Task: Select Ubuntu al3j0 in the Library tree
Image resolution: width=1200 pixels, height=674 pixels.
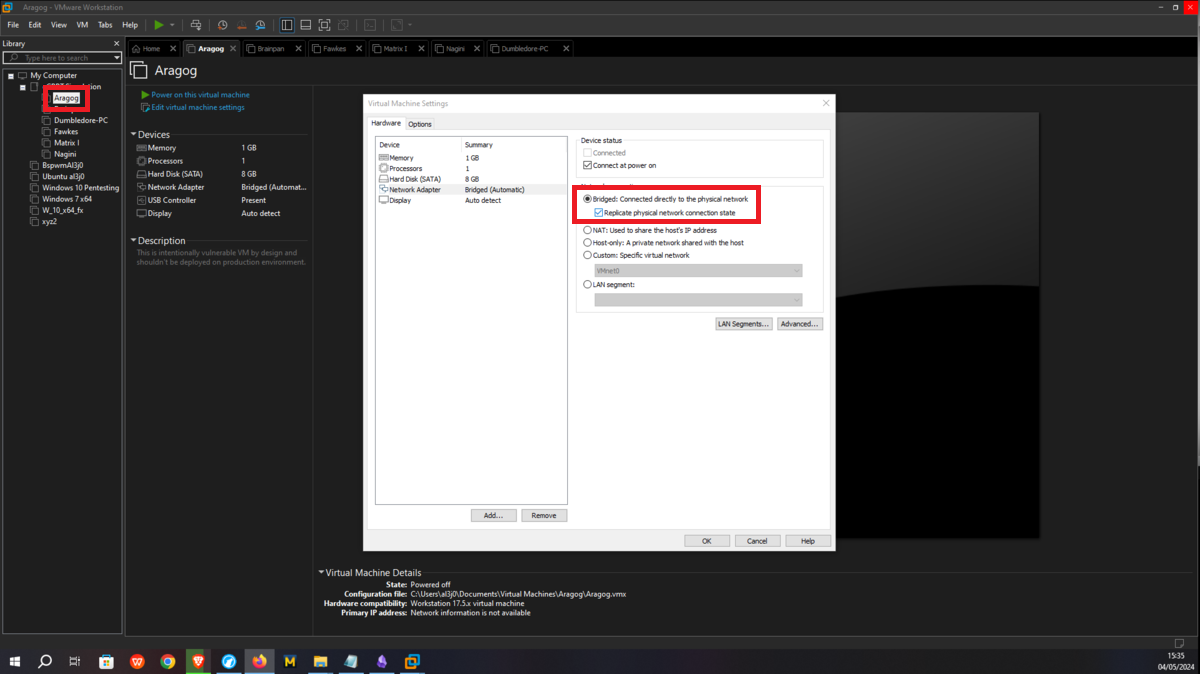Action: coord(63,176)
